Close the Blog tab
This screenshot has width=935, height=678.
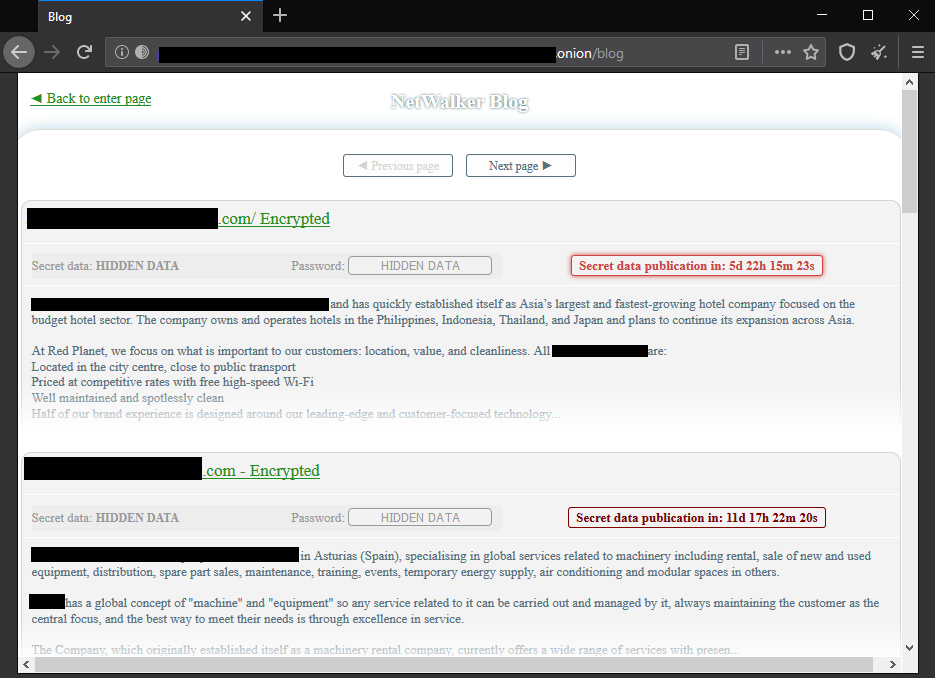coord(246,16)
